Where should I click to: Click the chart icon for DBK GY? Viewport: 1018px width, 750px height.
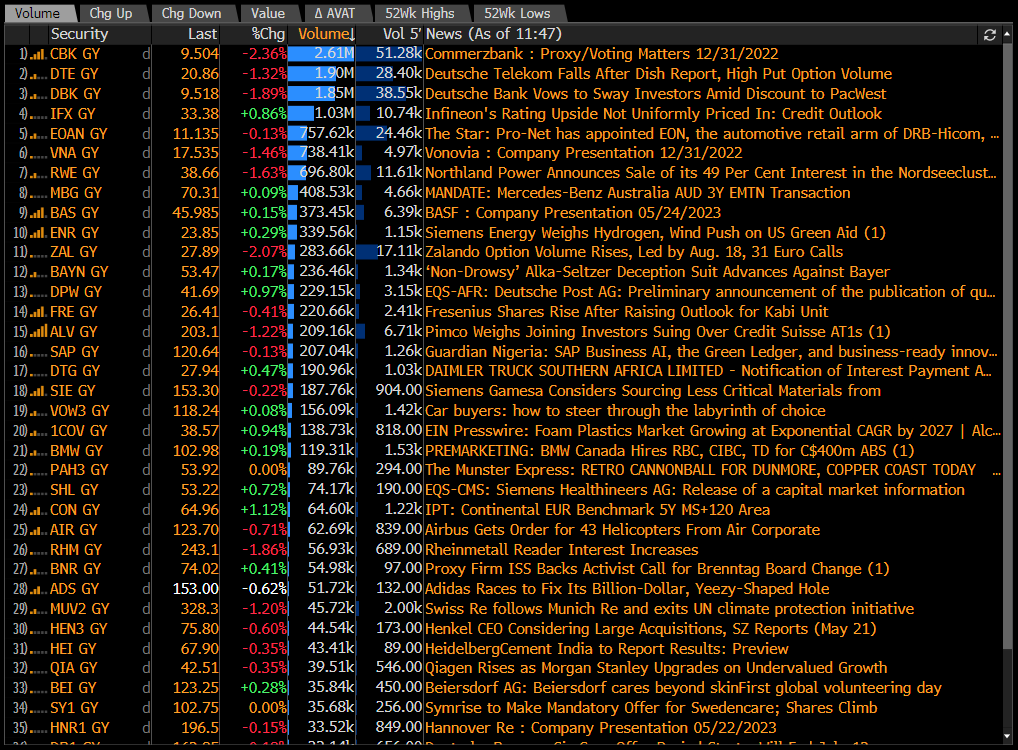click(x=38, y=94)
